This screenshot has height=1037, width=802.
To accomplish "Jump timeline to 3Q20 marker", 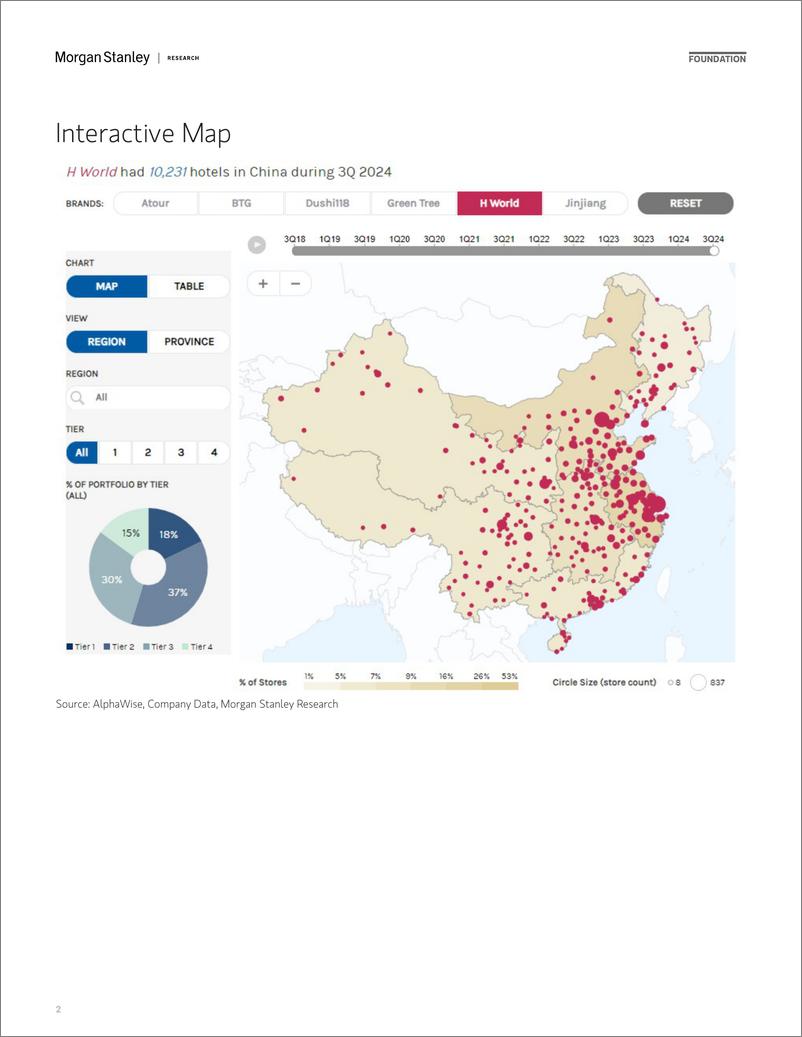I will [434, 239].
